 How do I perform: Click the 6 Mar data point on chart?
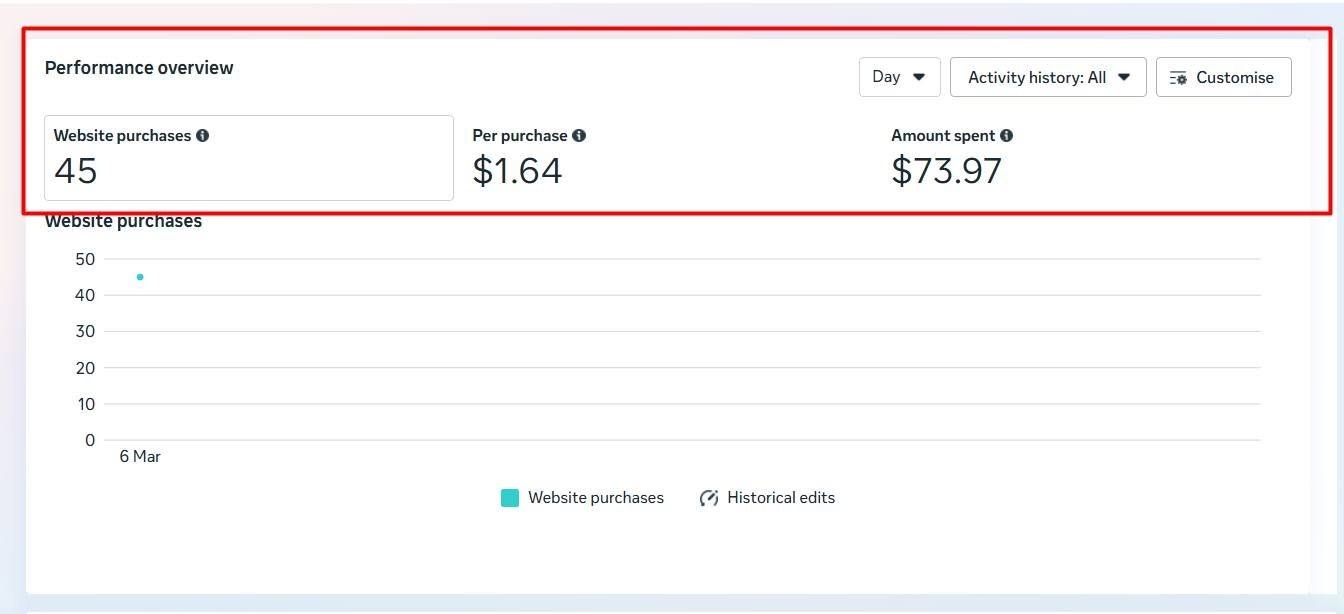[140, 277]
